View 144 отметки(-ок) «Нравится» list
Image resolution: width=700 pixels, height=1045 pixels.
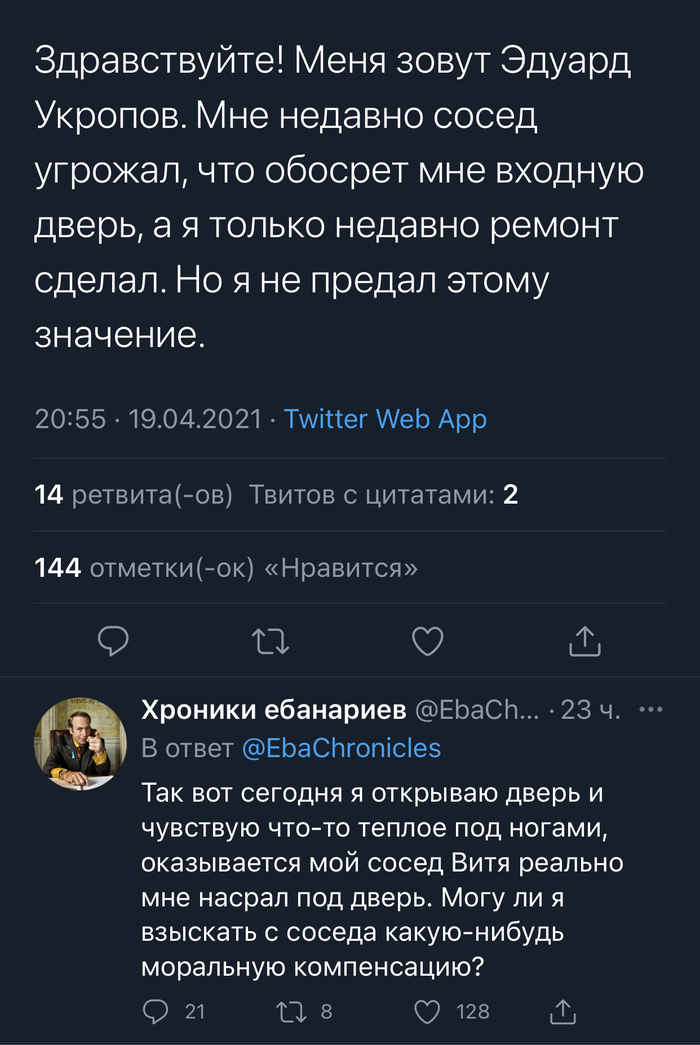point(226,568)
